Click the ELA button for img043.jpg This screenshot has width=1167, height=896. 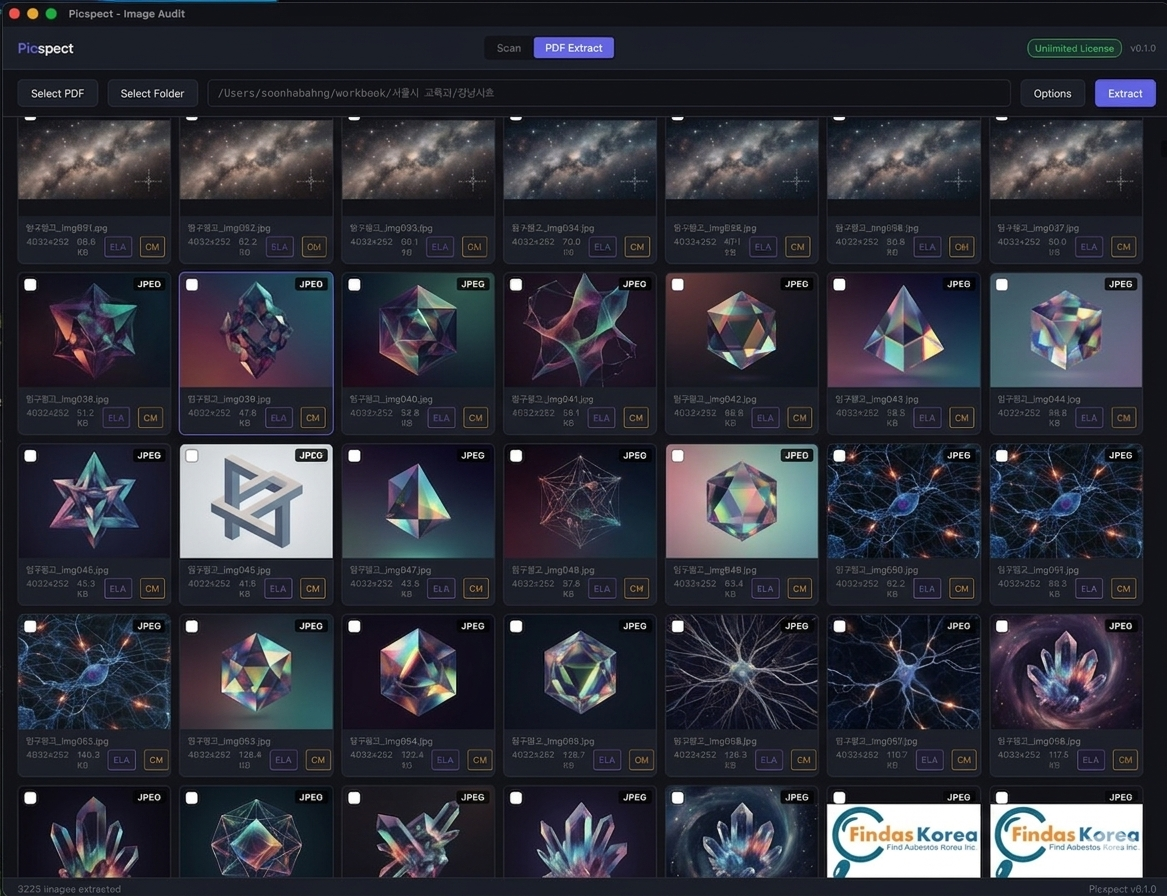pos(927,418)
